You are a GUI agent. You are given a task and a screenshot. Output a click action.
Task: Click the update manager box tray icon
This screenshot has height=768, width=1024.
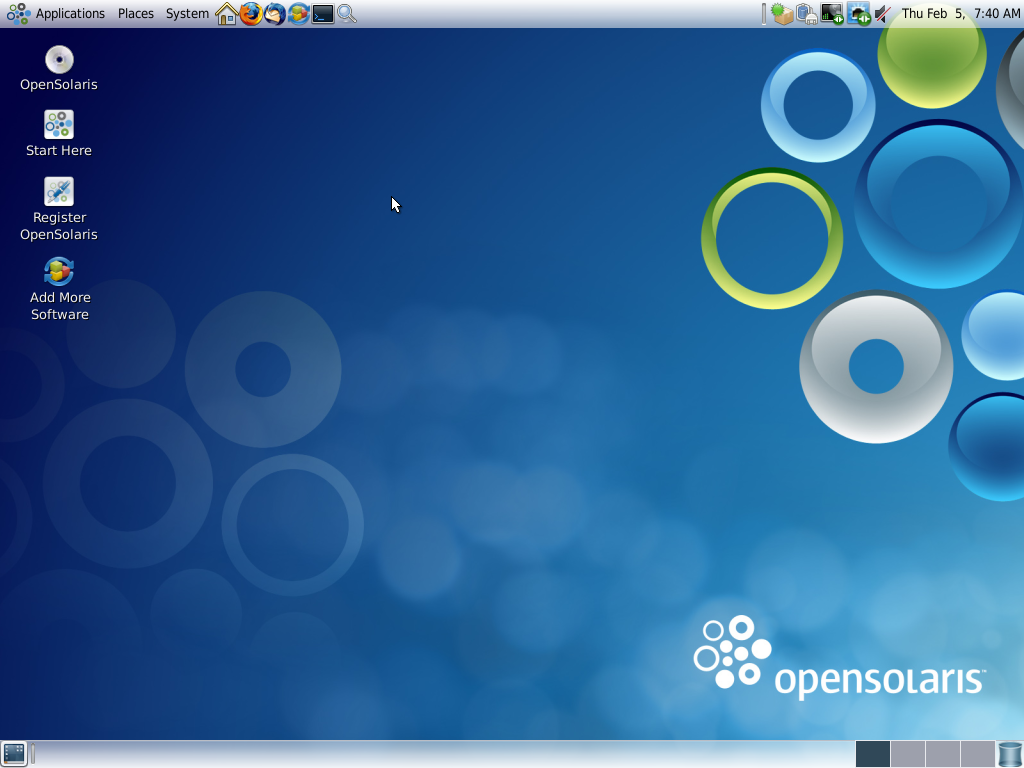(782, 14)
